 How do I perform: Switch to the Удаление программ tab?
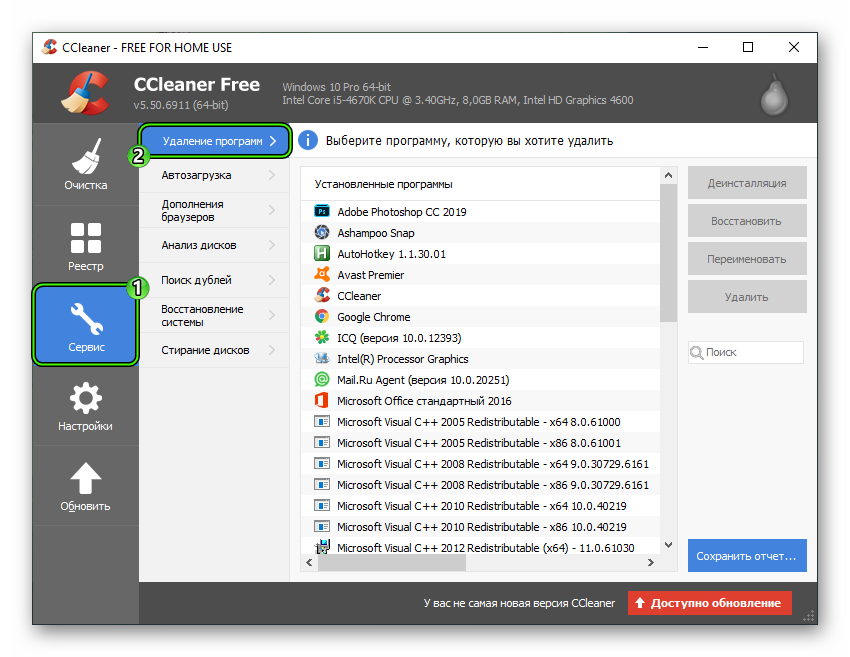tap(214, 142)
